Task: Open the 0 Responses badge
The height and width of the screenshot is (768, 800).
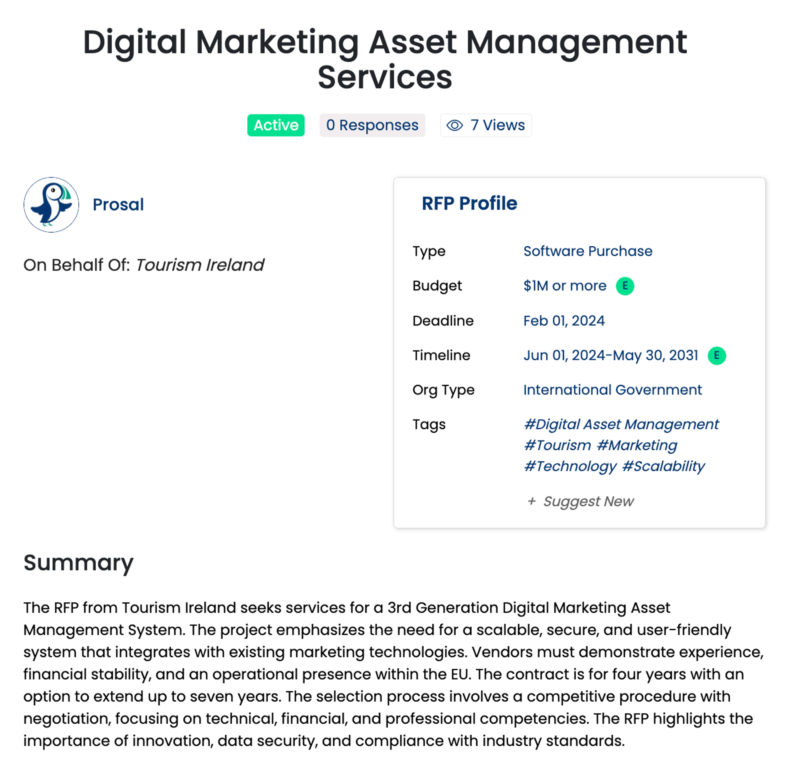Action: coord(372,125)
